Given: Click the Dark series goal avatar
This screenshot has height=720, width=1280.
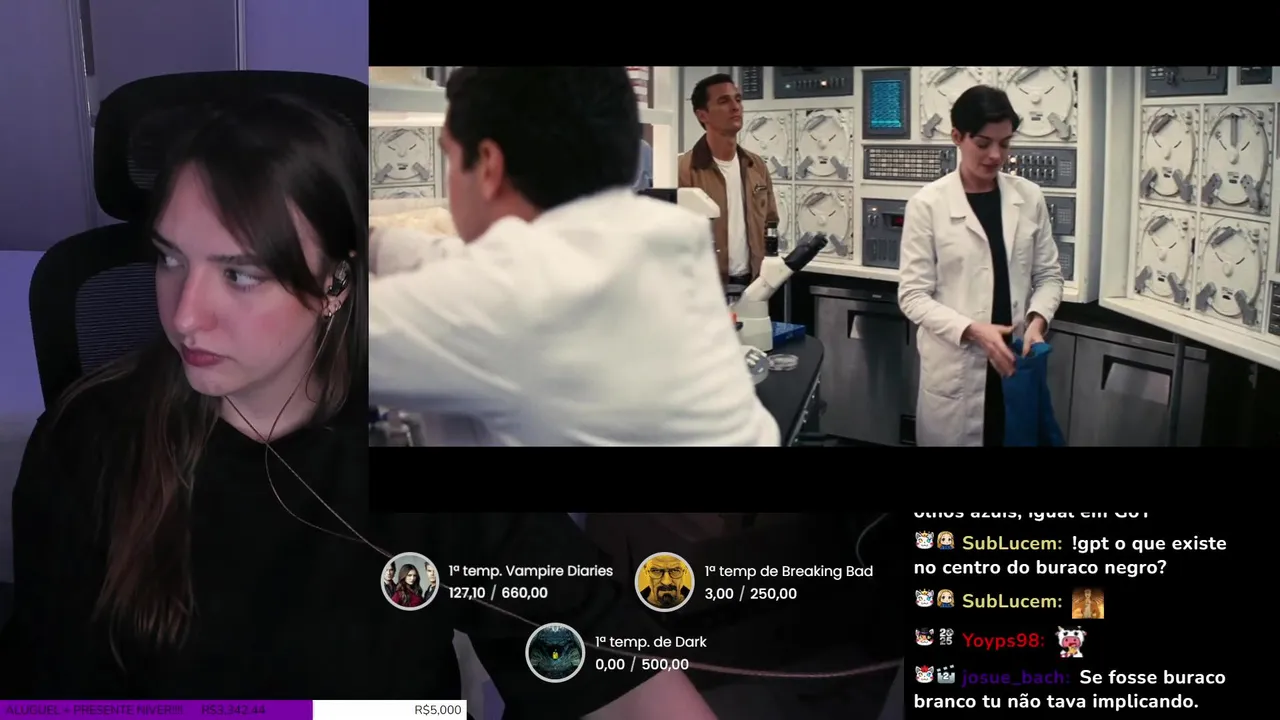Looking at the screenshot, I should click(x=555, y=653).
